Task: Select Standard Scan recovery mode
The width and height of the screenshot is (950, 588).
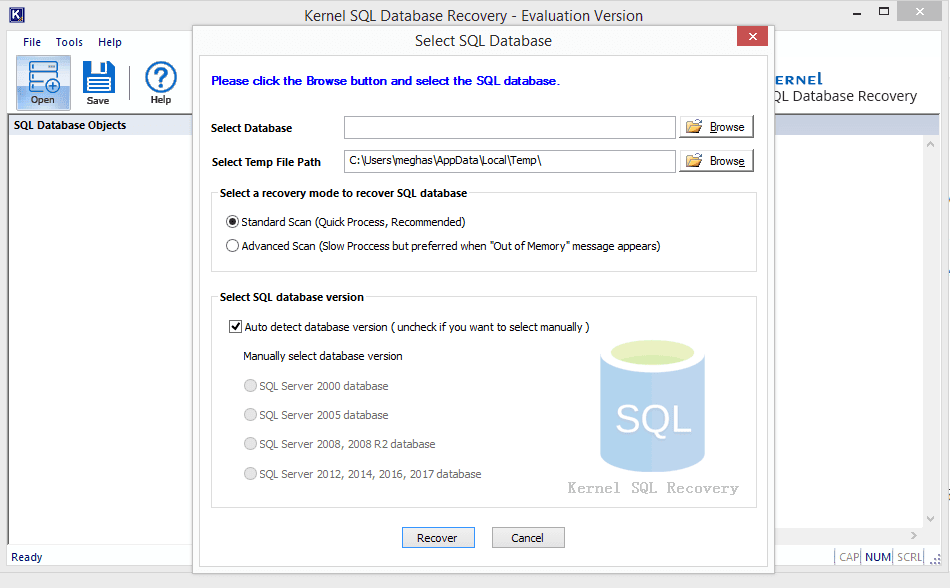Action: tap(233, 222)
